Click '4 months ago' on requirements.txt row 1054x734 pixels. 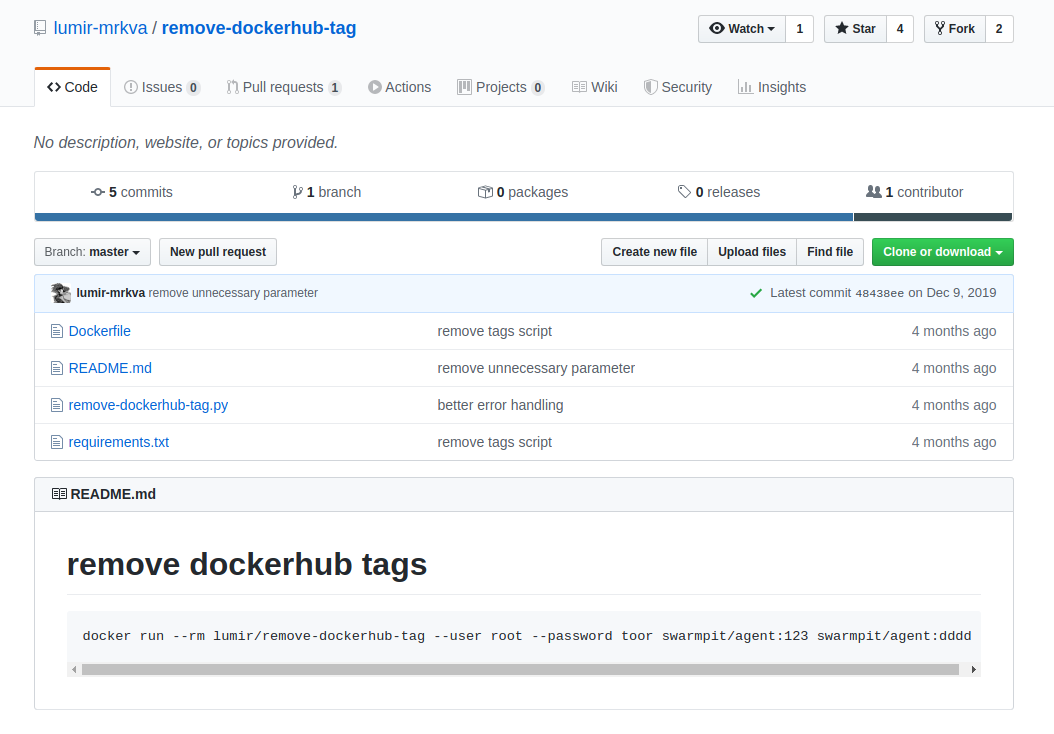coord(954,442)
